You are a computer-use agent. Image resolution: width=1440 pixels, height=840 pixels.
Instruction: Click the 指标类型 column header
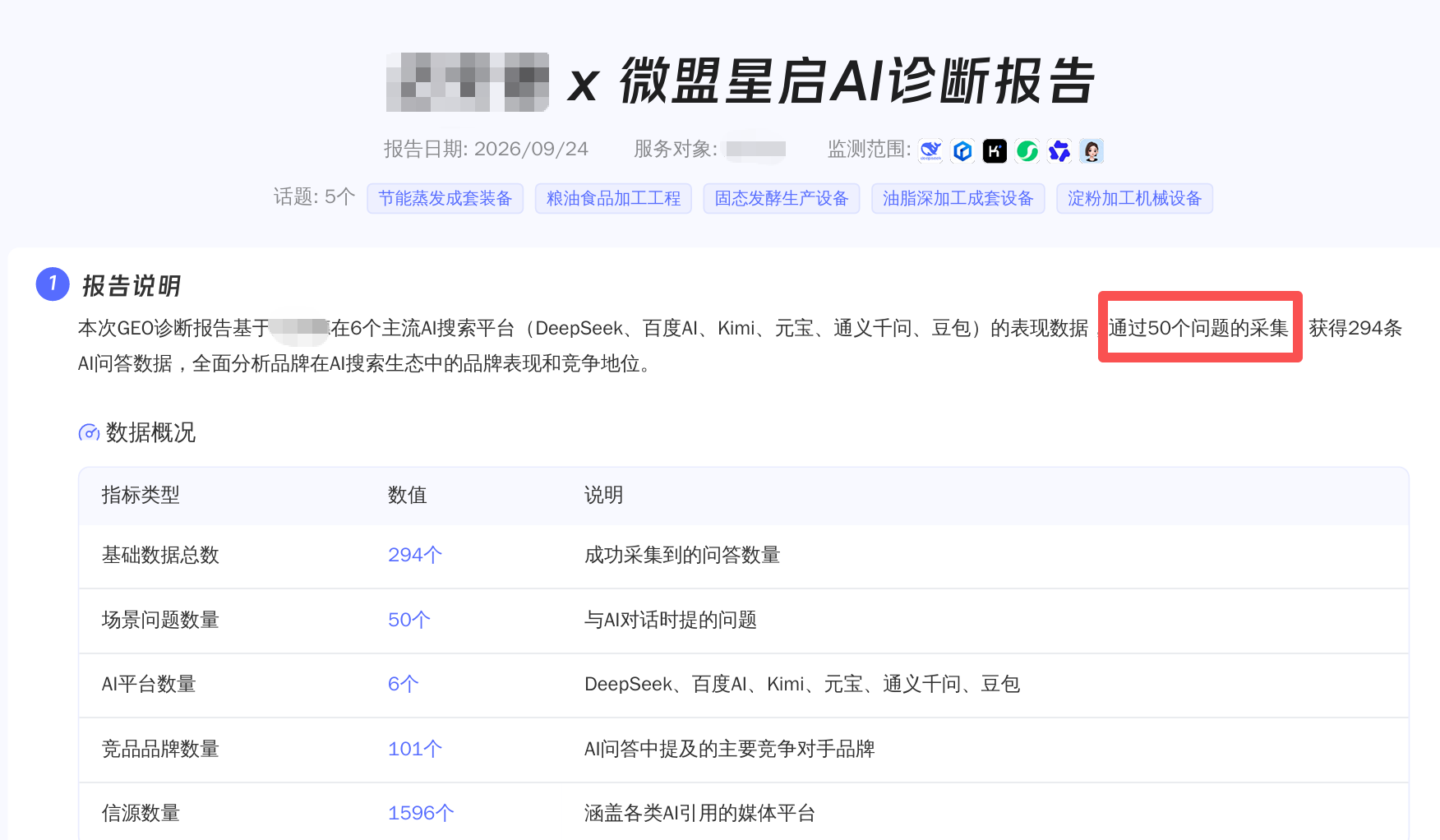coord(141,495)
